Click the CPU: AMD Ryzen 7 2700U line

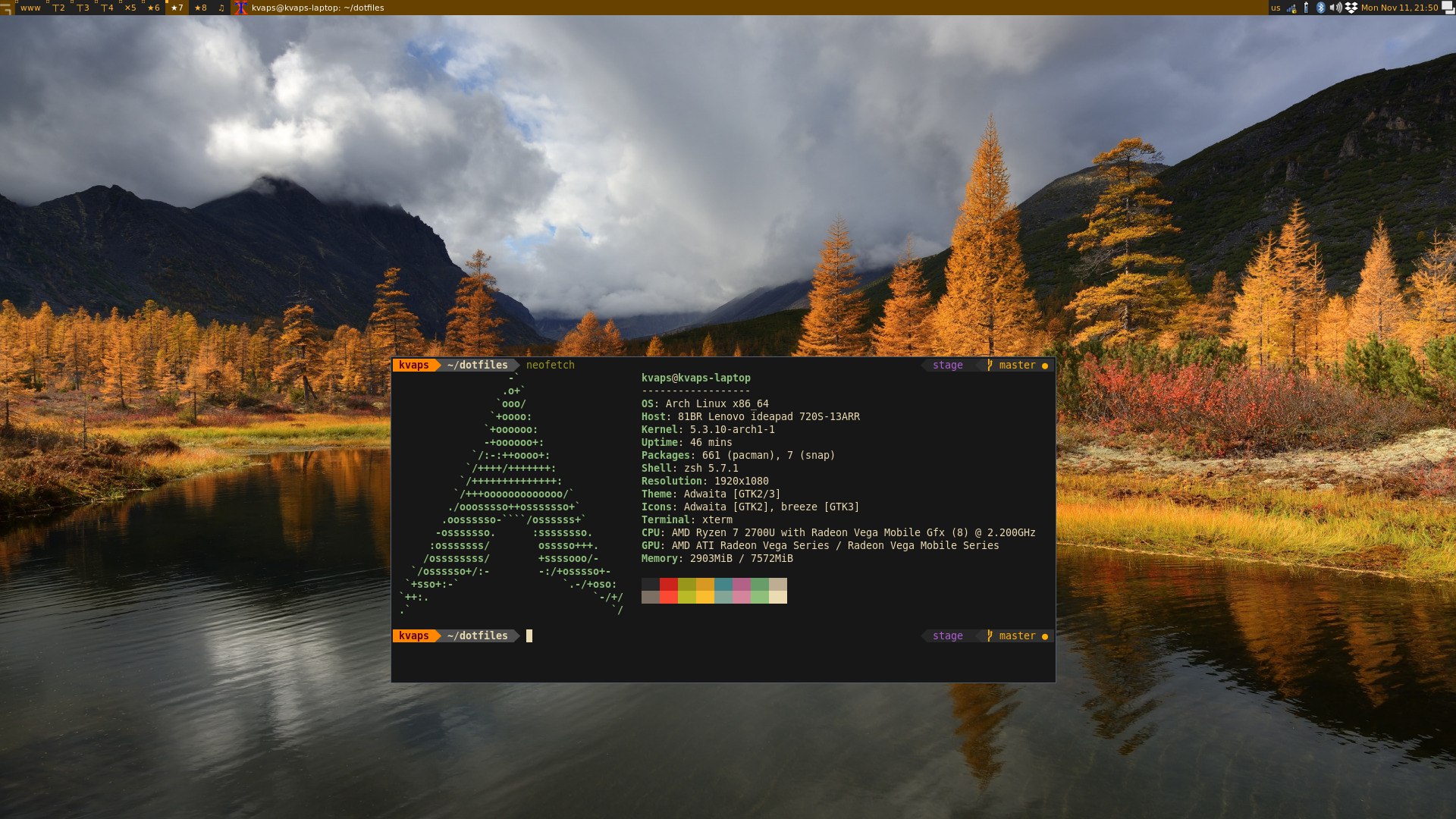tap(839, 532)
